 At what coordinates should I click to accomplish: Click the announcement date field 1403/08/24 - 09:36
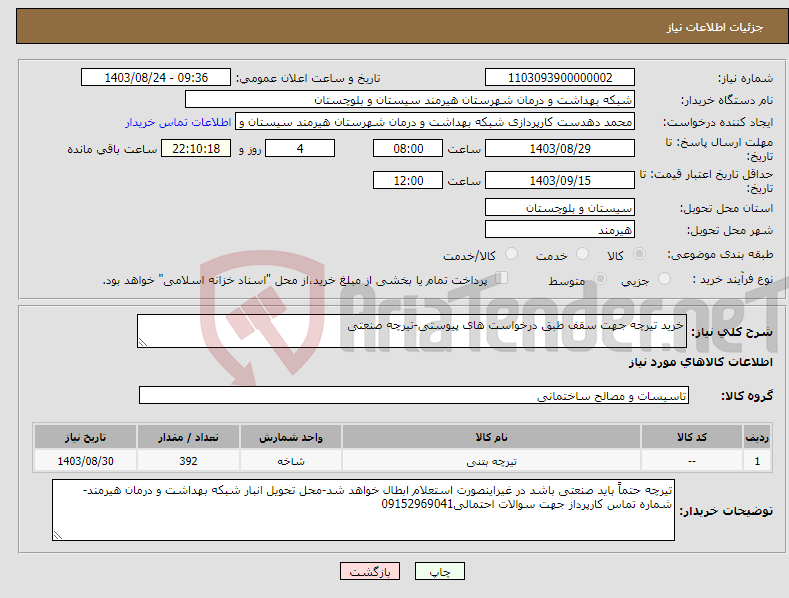[156, 78]
